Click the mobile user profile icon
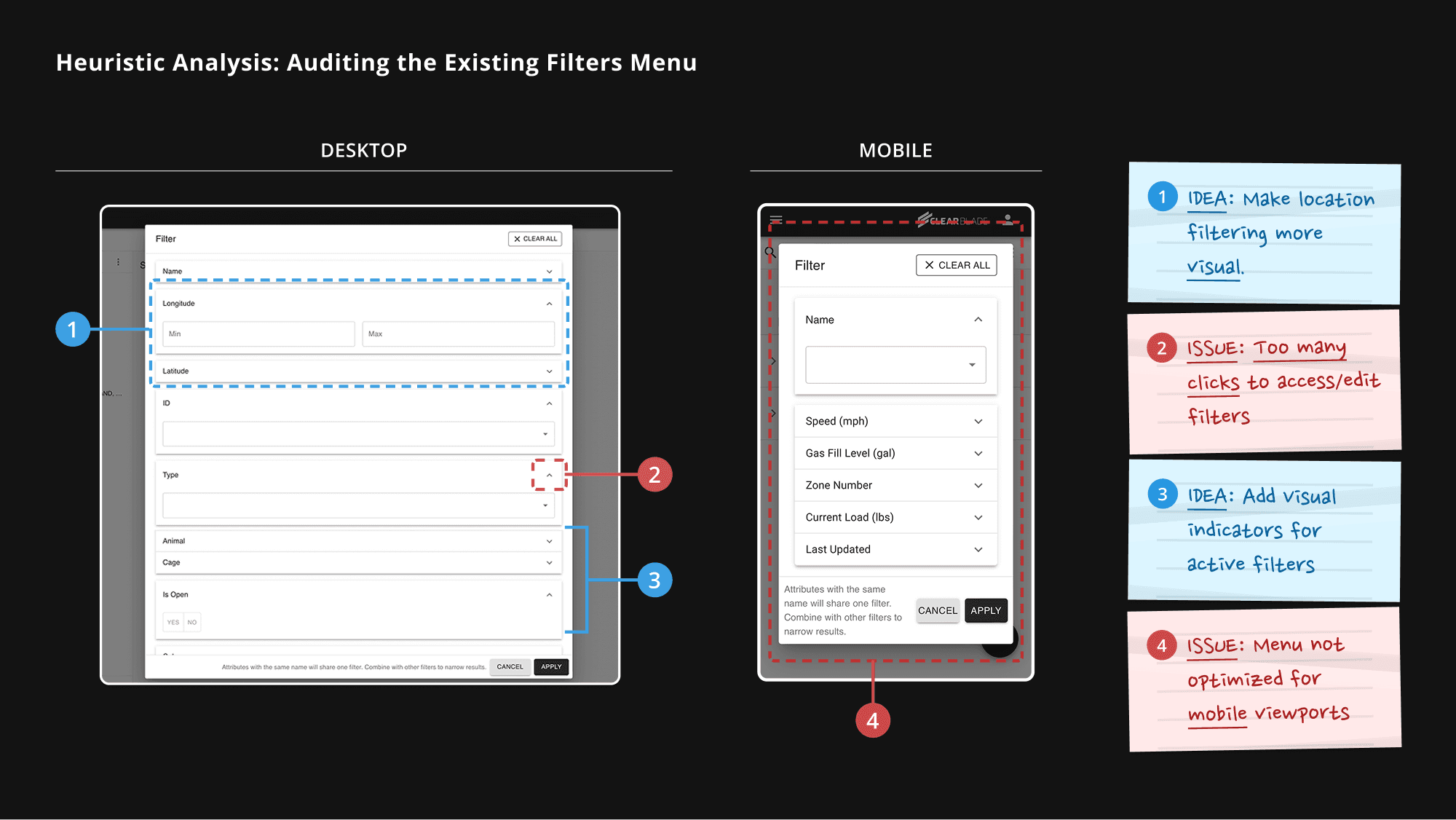The image size is (1456, 820). [1008, 219]
